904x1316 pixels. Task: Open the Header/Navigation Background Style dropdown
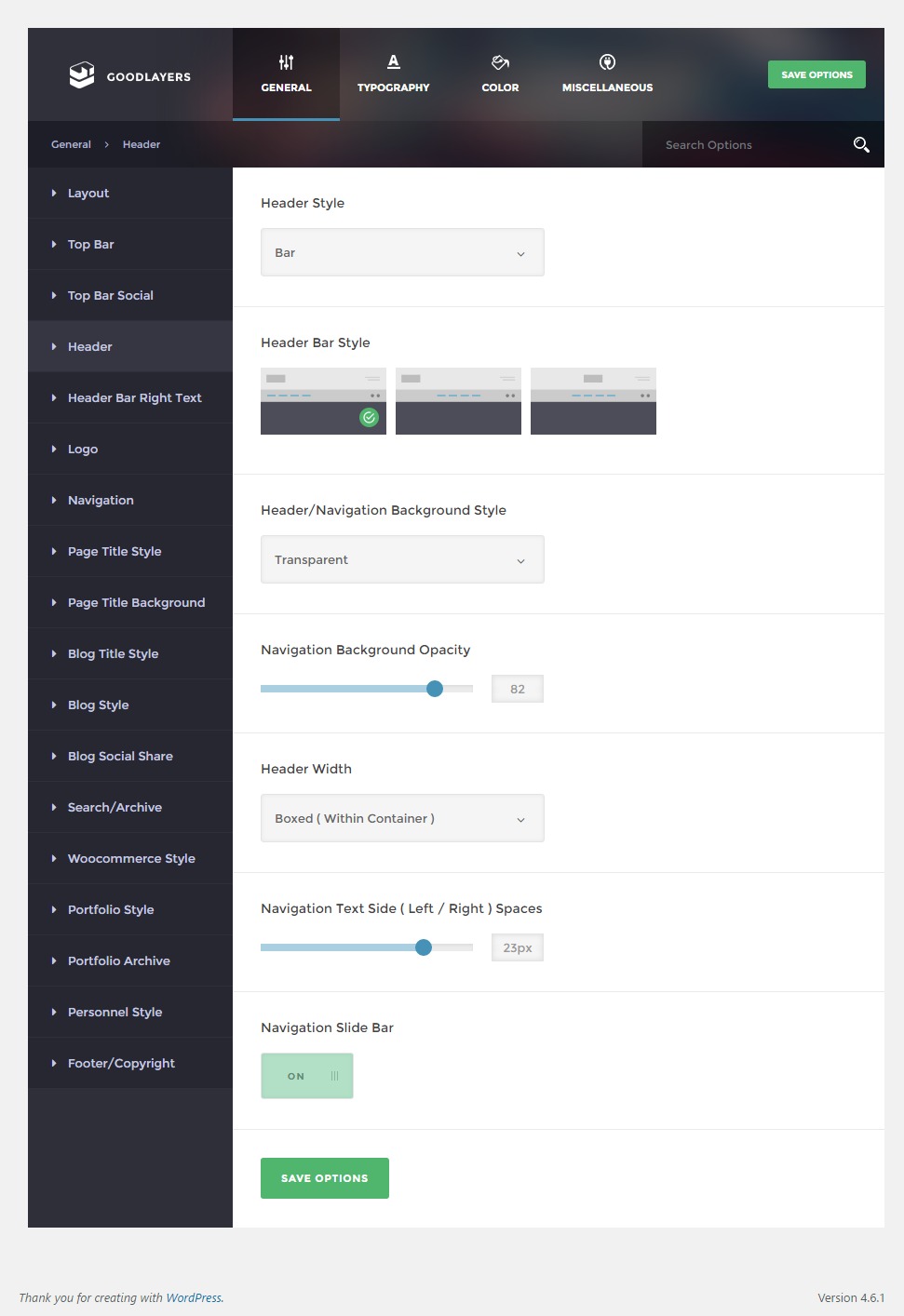coord(402,560)
